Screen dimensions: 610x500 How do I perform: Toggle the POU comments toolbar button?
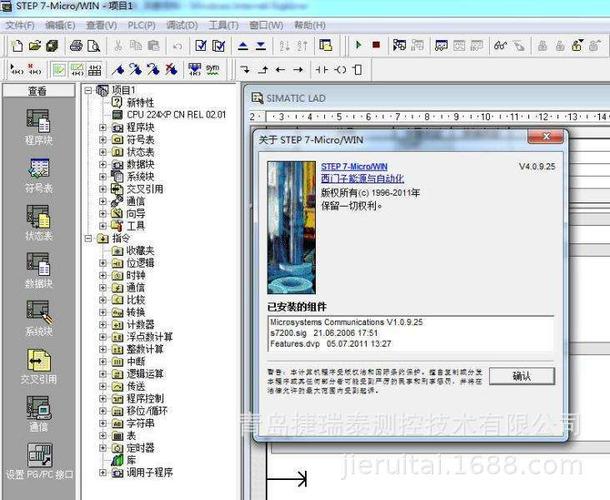(59, 70)
